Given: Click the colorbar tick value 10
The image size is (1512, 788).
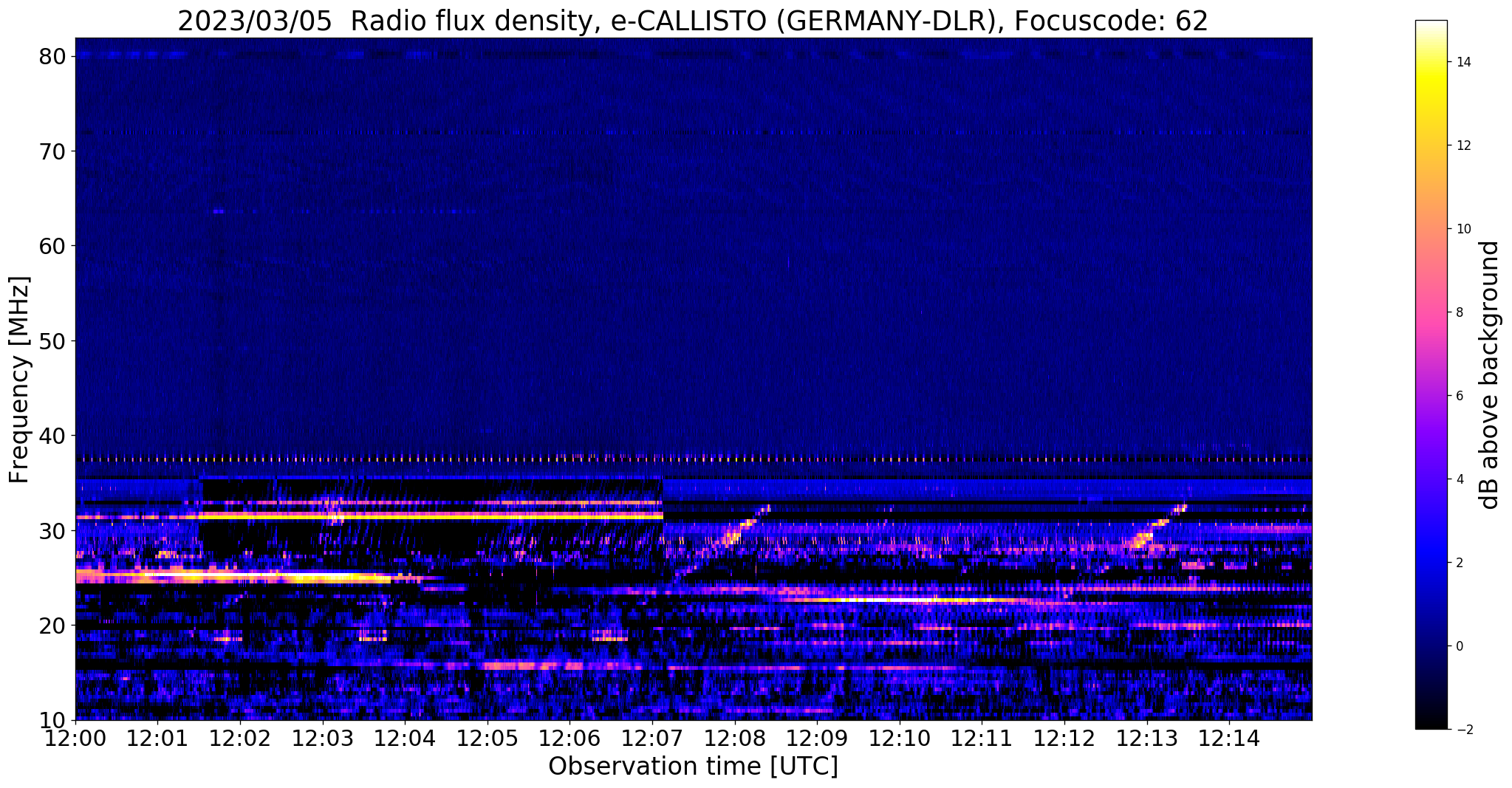Looking at the screenshot, I should [1463, 229].
